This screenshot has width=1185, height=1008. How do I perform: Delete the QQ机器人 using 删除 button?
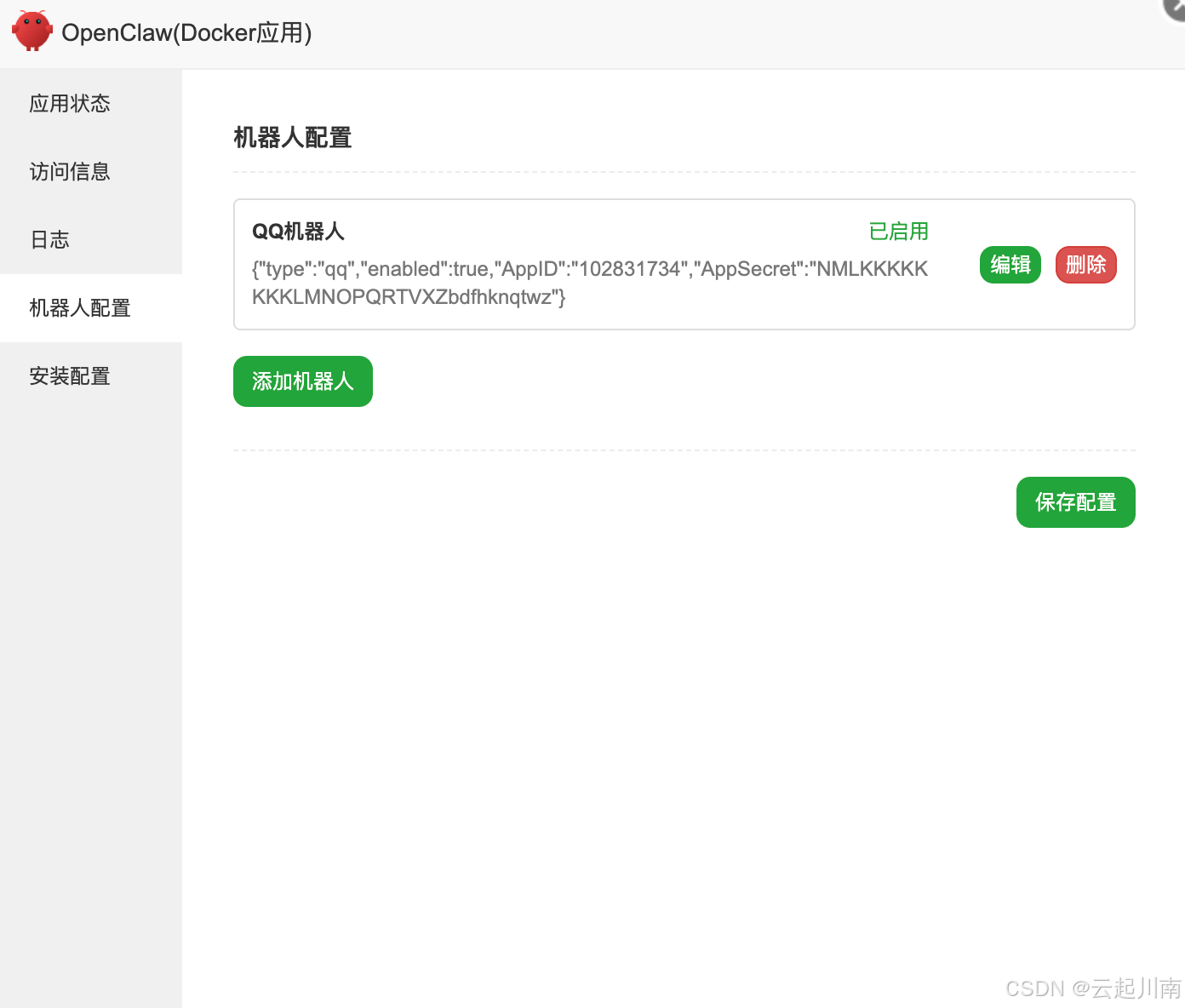pos(1085,265)
